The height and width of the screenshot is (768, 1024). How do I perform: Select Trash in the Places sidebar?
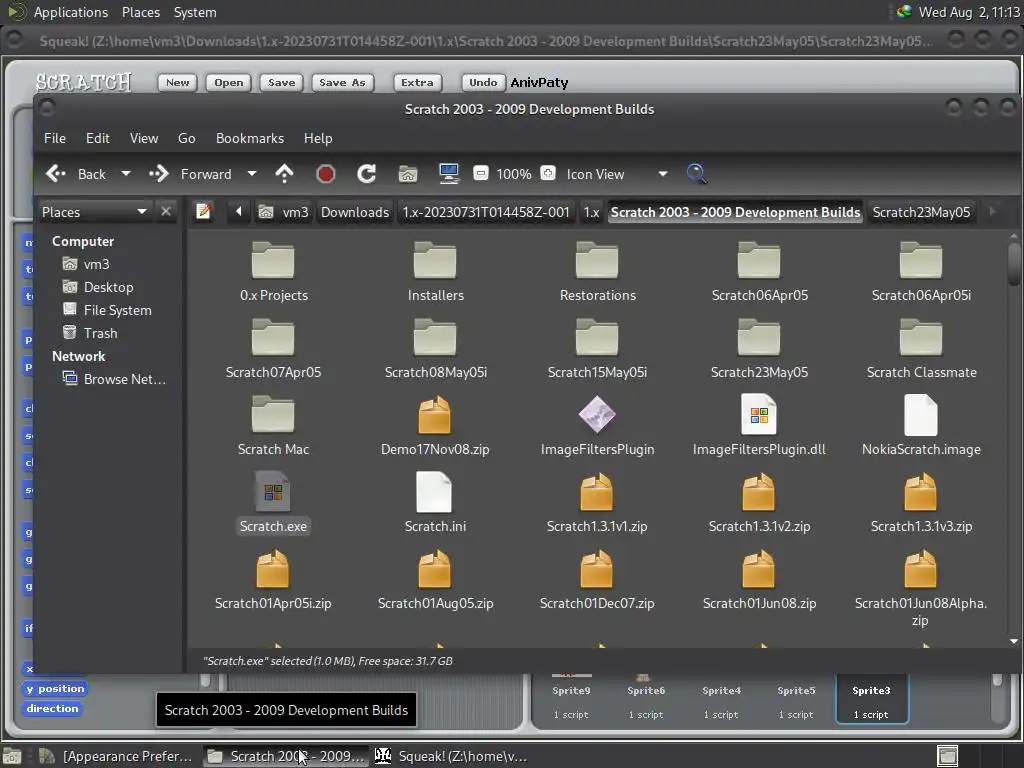[100, 333]
